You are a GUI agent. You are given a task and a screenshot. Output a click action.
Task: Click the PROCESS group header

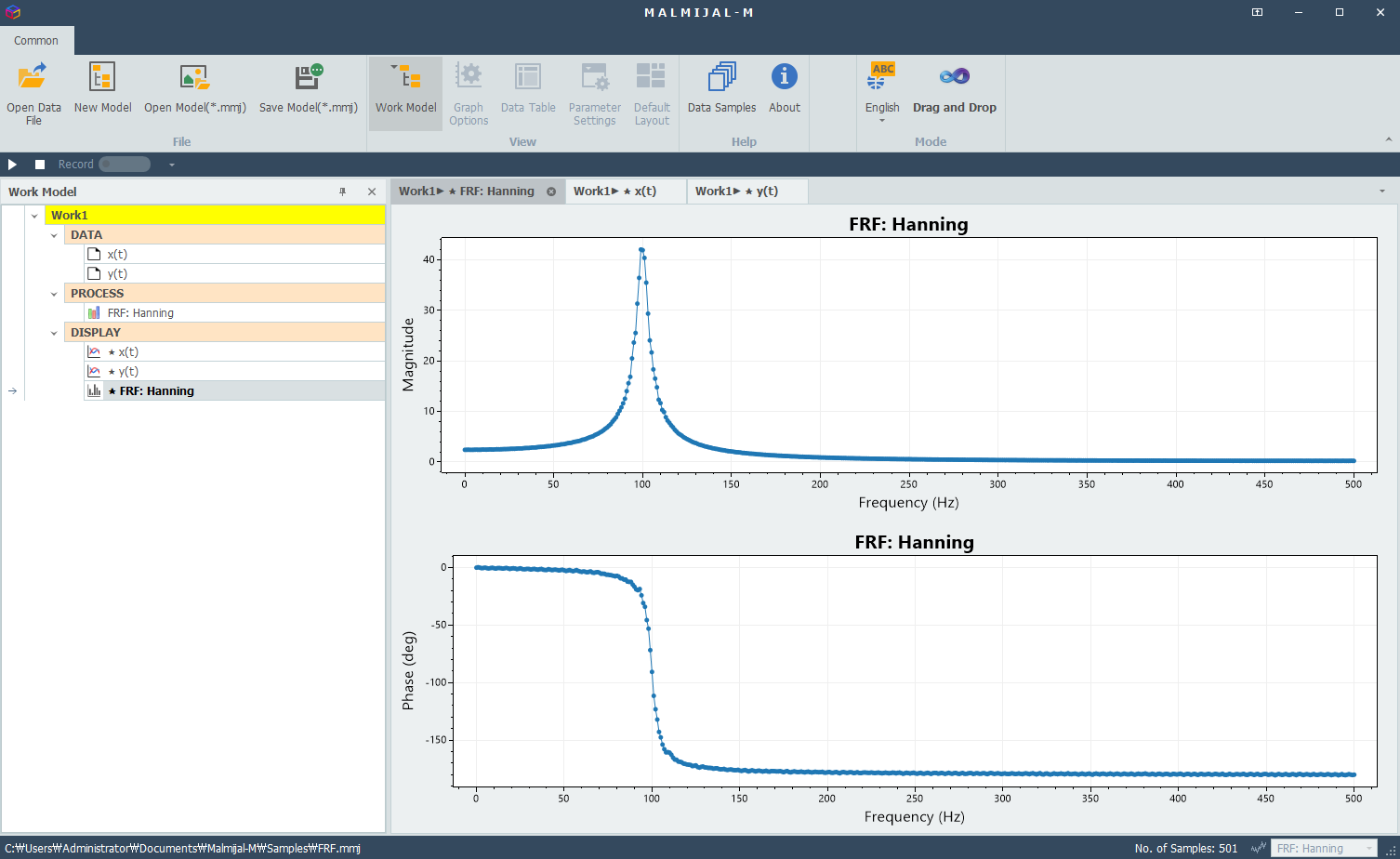click(224, 293)
